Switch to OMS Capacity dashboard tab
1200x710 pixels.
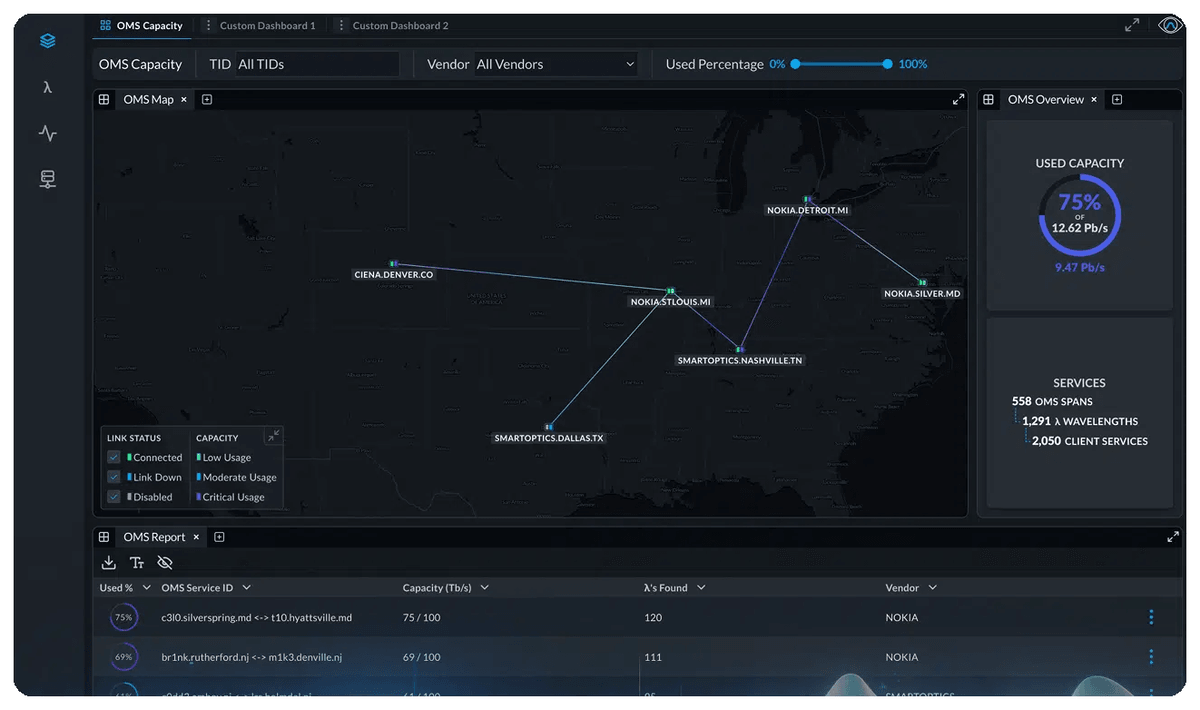pyautogui.click(x=142, y=25)
